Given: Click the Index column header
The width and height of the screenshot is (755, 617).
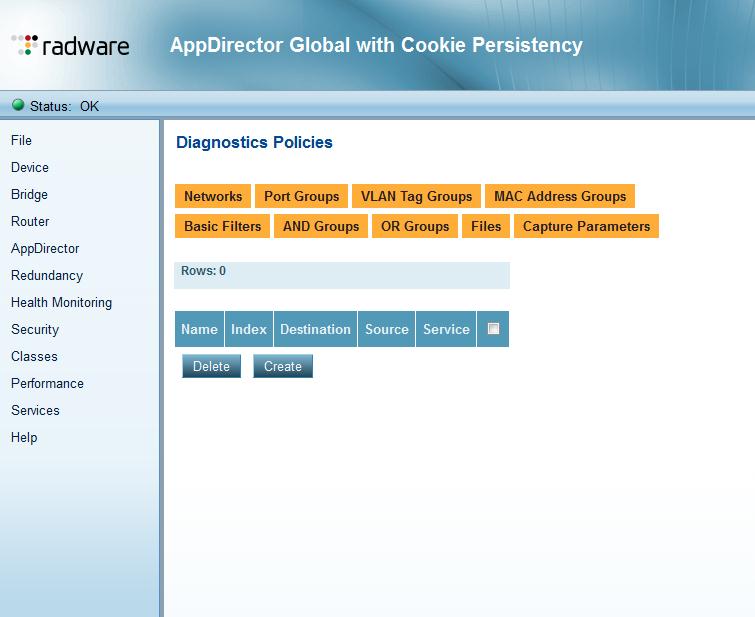Looking at the screenshot, I should [x=249, y=329].
